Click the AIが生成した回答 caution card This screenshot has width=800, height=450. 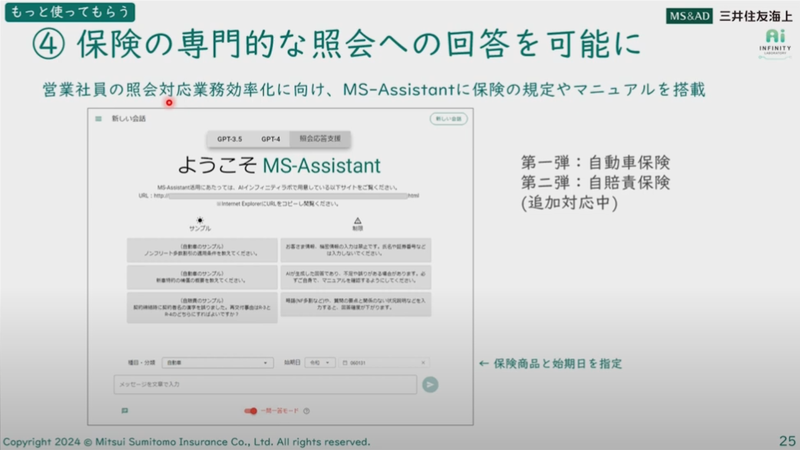tap(356, 277)
